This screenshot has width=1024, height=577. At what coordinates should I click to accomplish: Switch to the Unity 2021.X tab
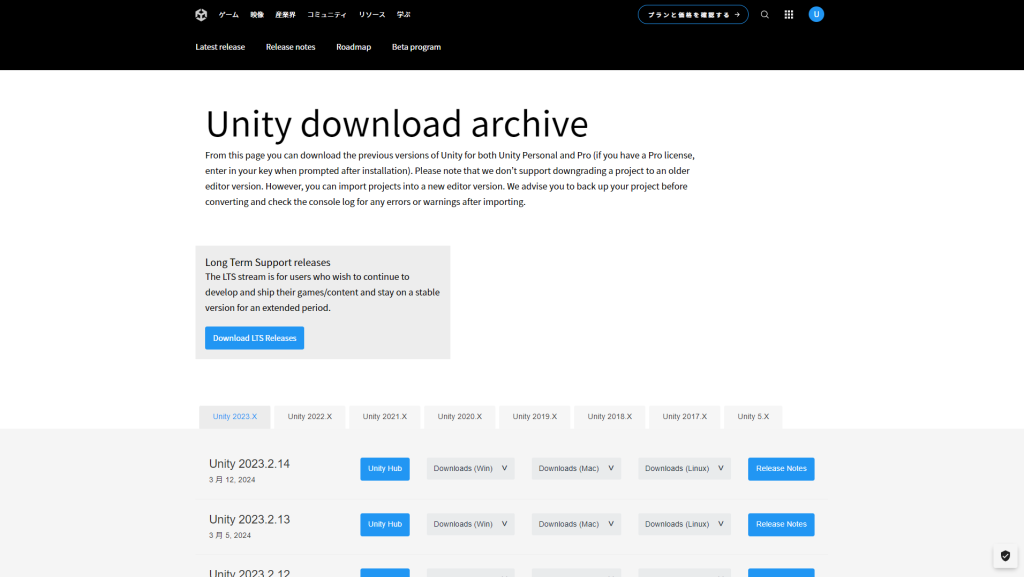[x=385, y=417]
